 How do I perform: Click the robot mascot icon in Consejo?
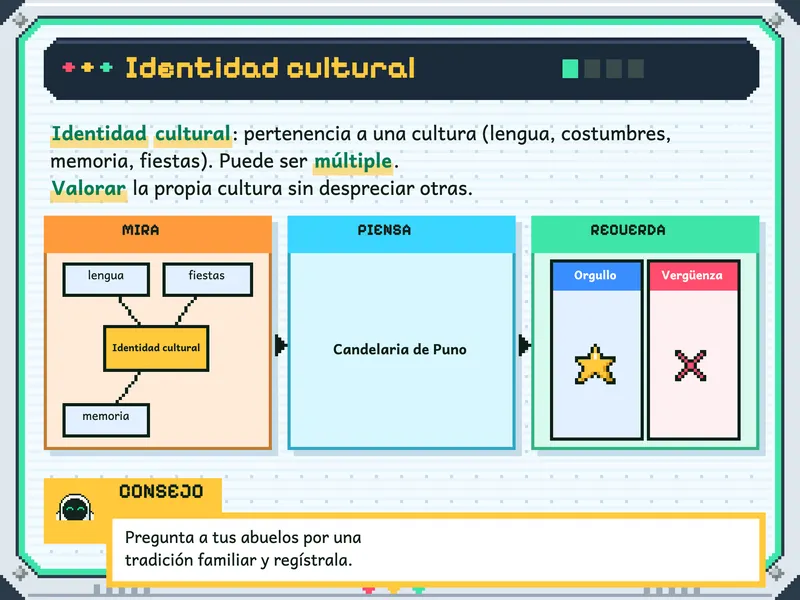[x=75, y=508]
